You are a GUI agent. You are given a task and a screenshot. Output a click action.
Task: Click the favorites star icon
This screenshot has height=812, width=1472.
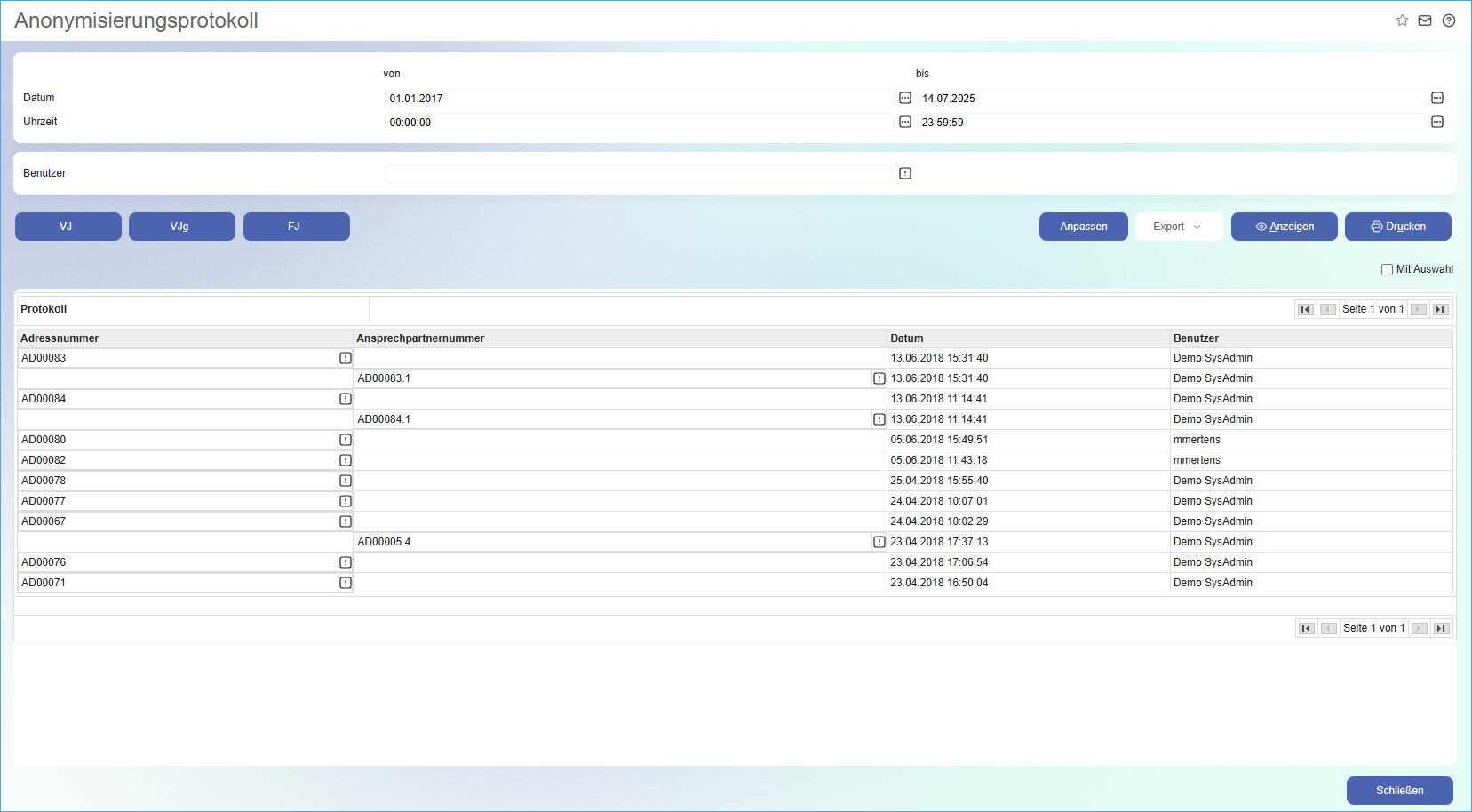[x=1402, y=20]
